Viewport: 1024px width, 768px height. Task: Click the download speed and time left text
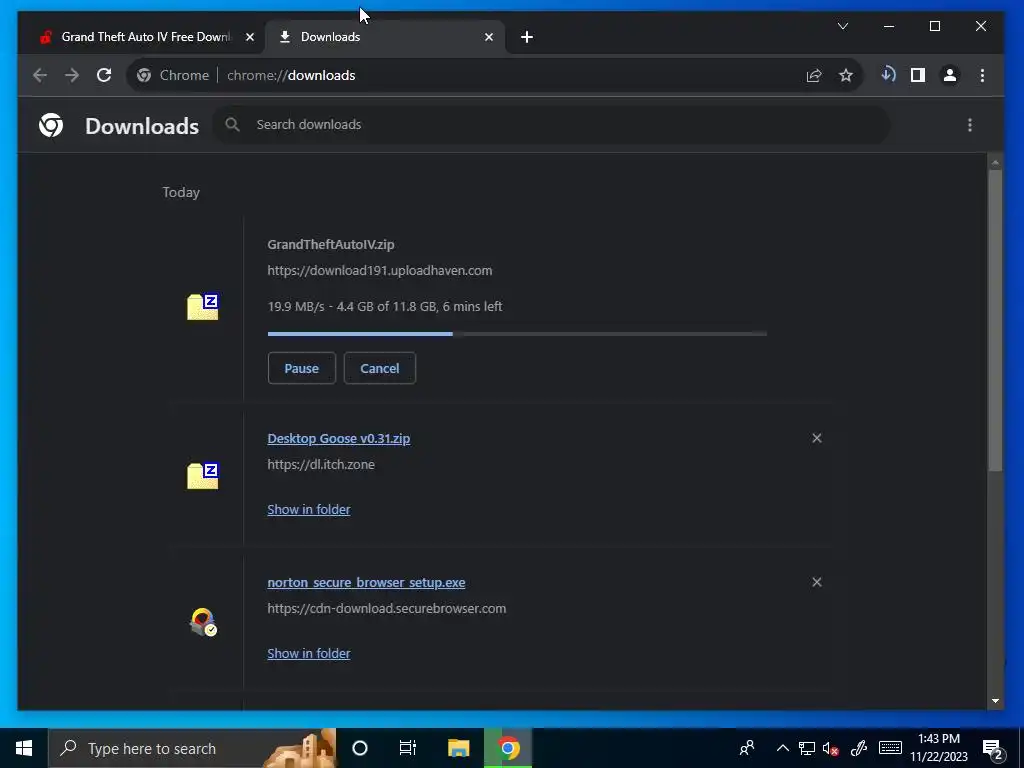(385, 306)
